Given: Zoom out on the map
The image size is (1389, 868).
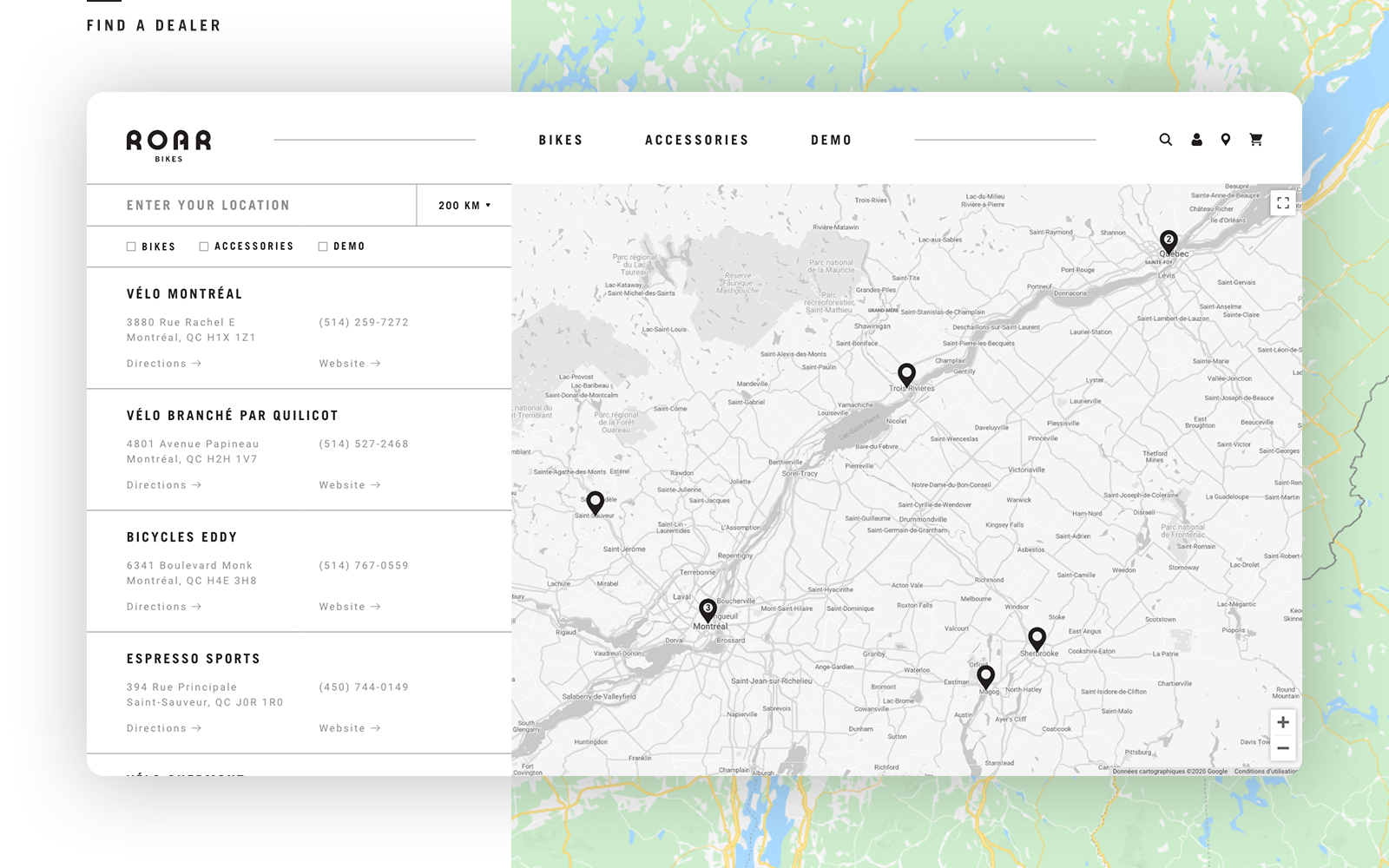Looking at the screenshot, I should tap(1282, 748).
